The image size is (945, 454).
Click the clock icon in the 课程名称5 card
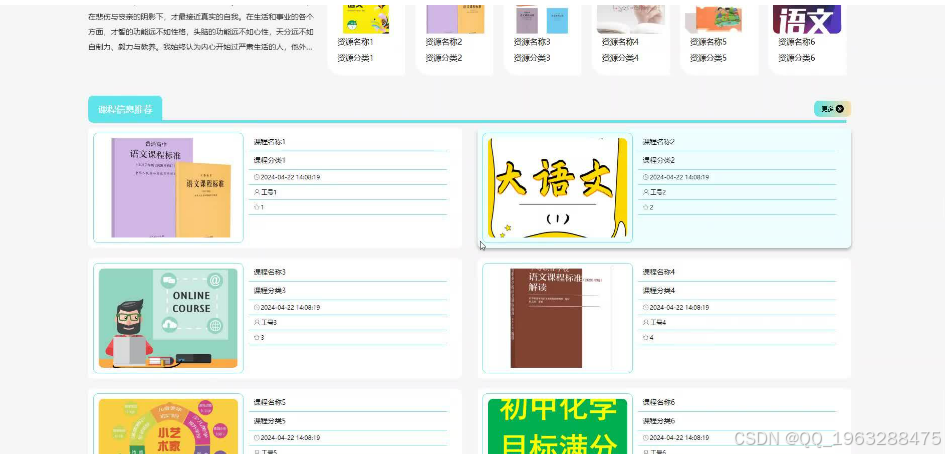pyautogui.click(x=257, y=438)
